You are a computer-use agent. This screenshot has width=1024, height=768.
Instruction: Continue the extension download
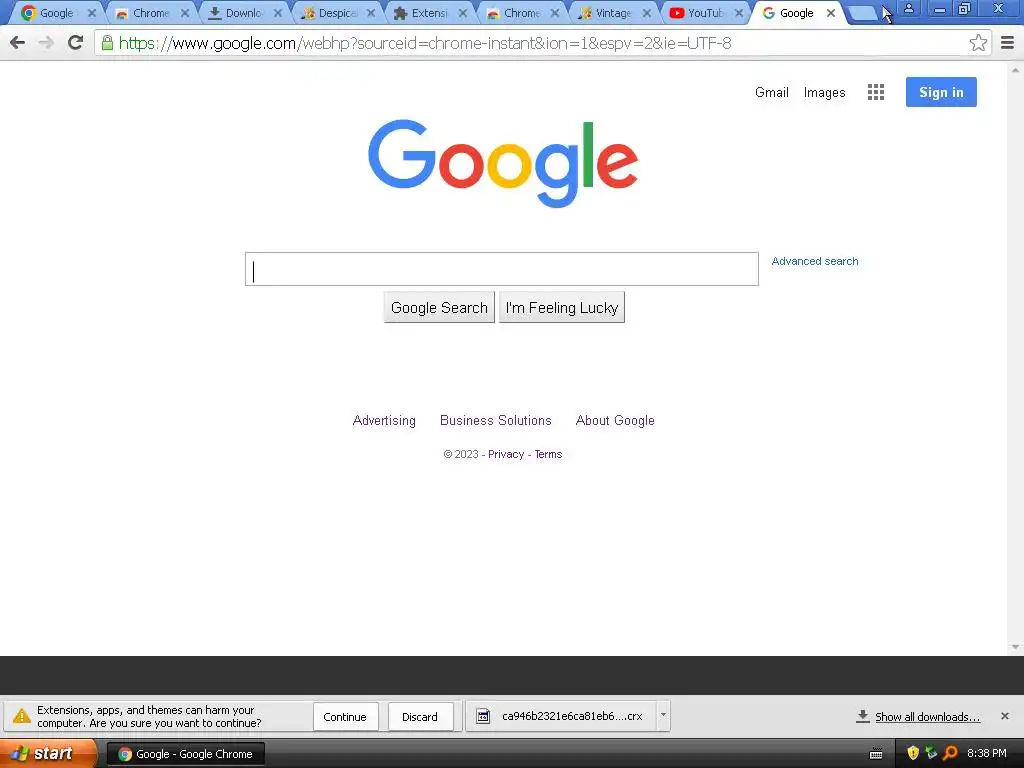coord(345,716)
